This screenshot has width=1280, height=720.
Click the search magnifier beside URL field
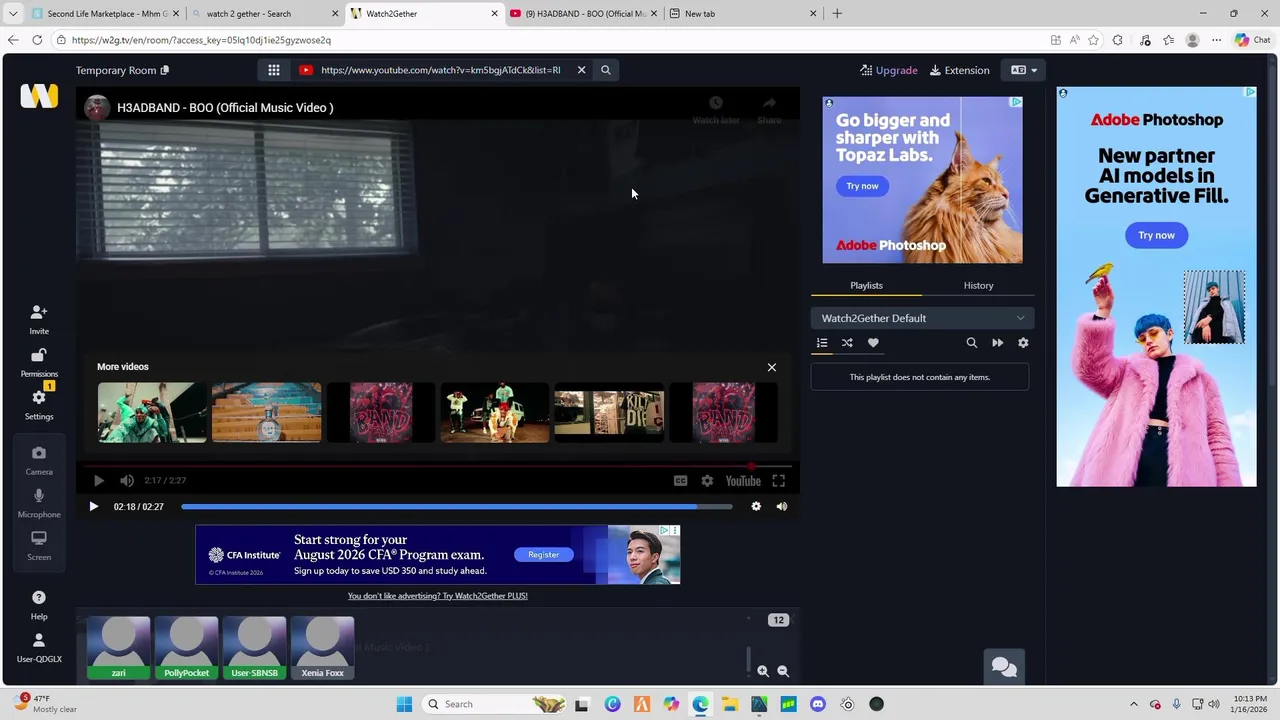point(605,70)
